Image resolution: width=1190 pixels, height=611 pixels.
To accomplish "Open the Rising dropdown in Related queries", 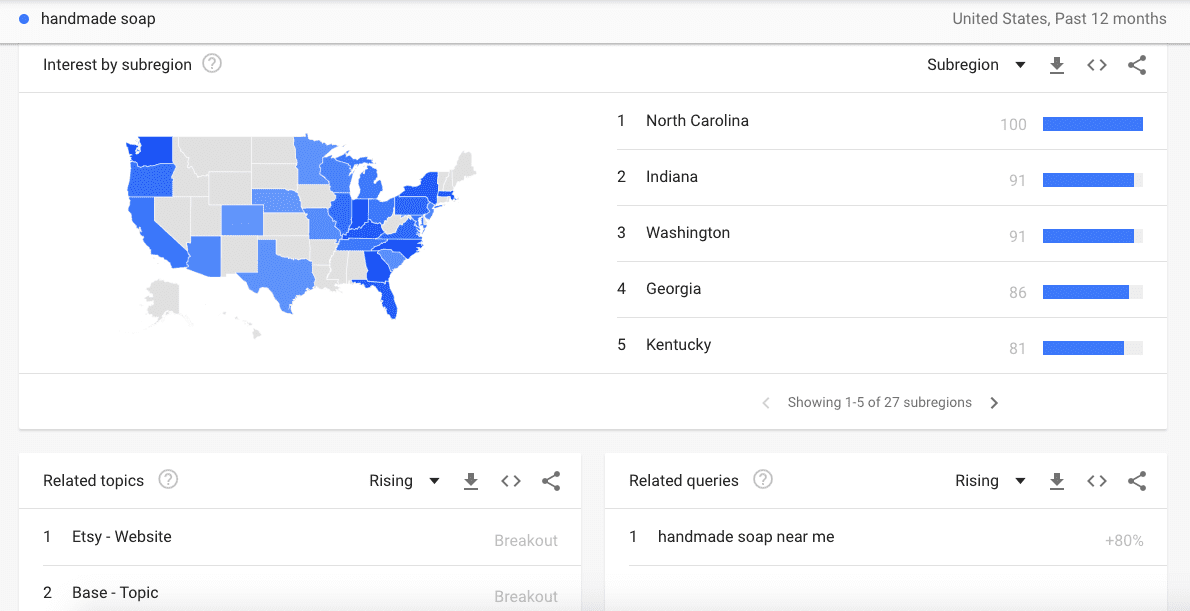I will pyautogui.click(x=990, y=481).
